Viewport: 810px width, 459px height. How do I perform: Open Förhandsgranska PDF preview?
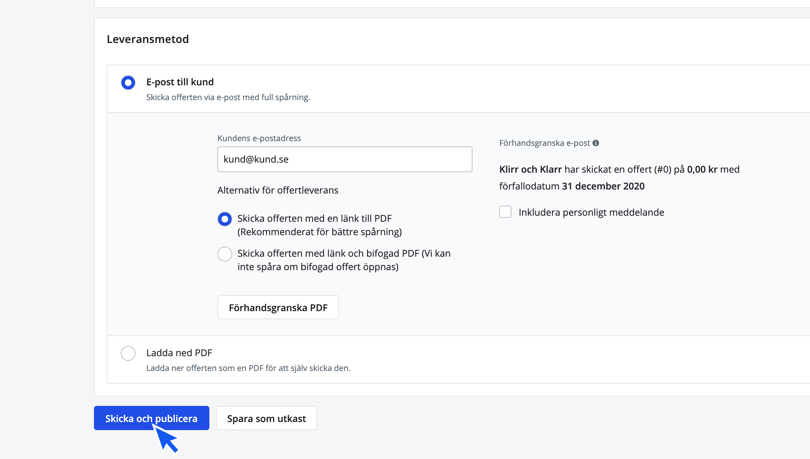pyautogui.click(x=278, y=307)
